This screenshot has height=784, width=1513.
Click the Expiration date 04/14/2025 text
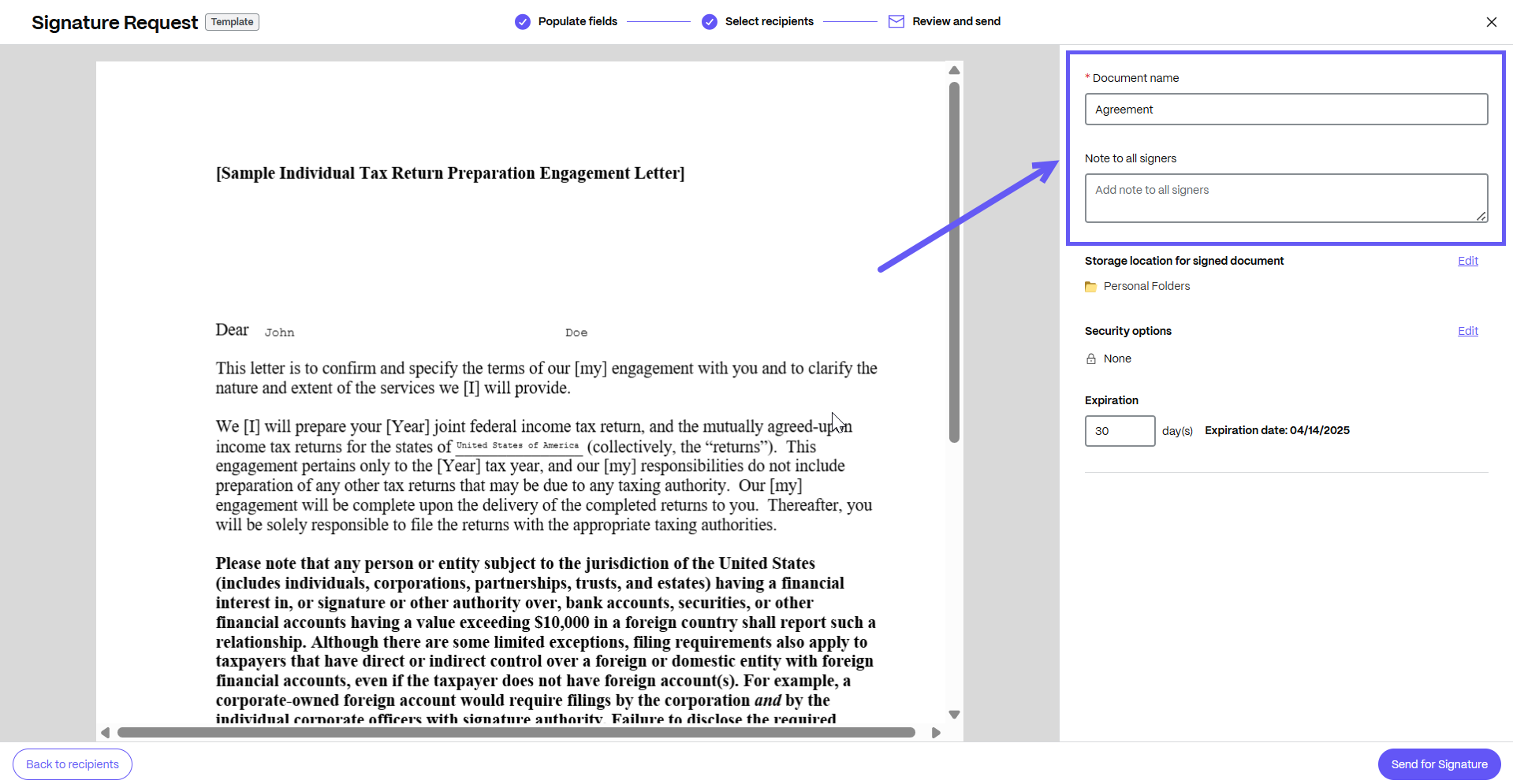1276,430
